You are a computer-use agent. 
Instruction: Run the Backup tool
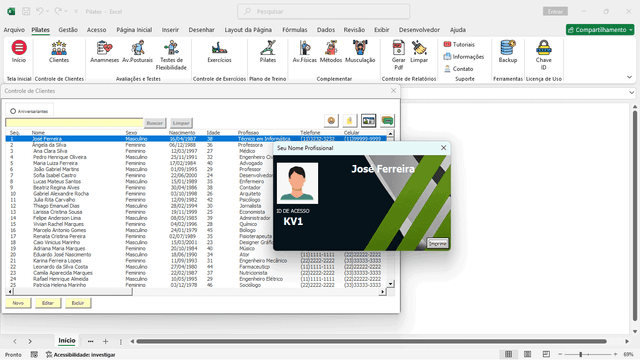pos(508,51)
